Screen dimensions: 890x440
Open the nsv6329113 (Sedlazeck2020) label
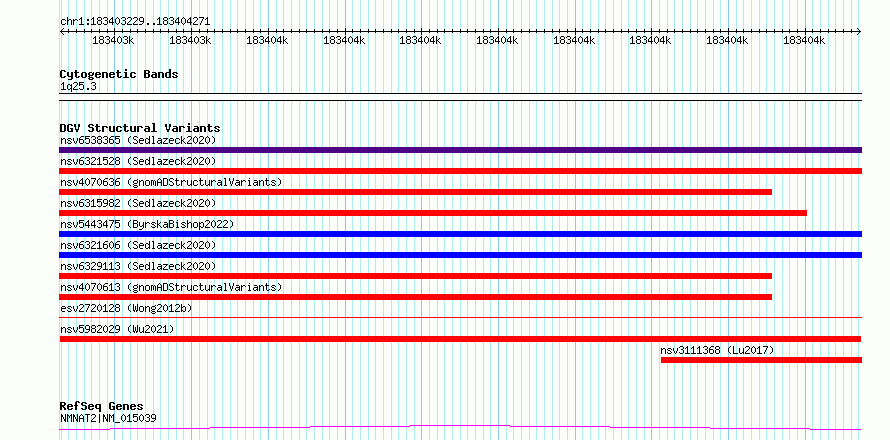click(138, 266)
